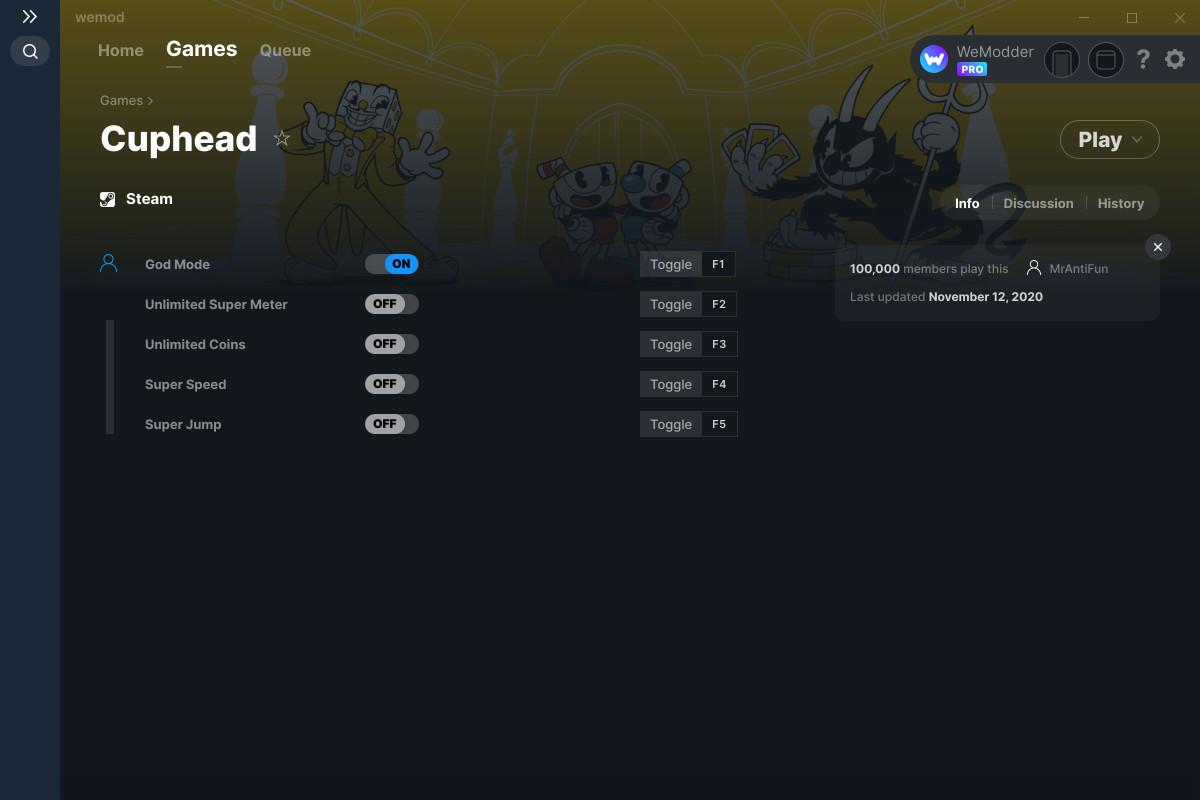Open settings gear icon
The height and width of the screenshot is (800, 1200).
coord(1175,60)
